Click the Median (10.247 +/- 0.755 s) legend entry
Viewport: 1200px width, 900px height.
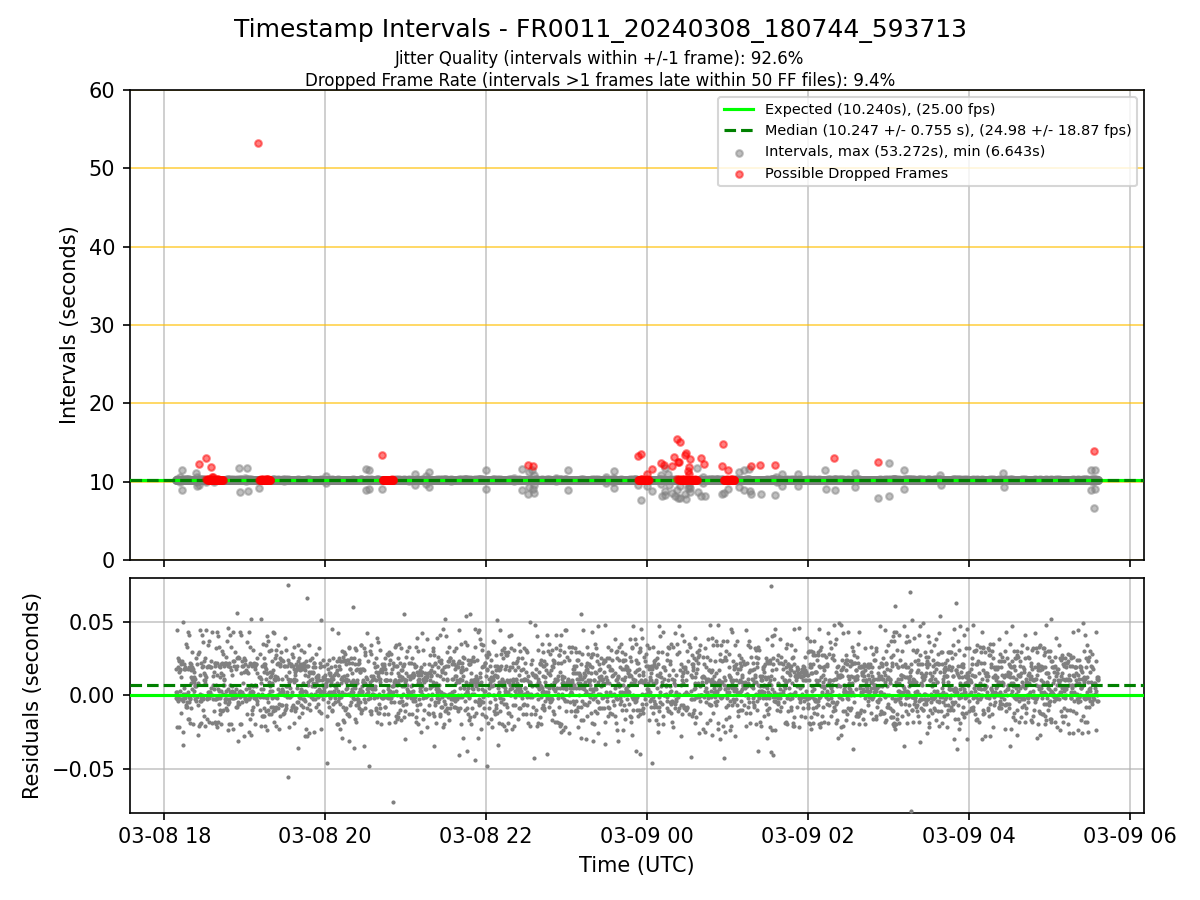point(948,130)
